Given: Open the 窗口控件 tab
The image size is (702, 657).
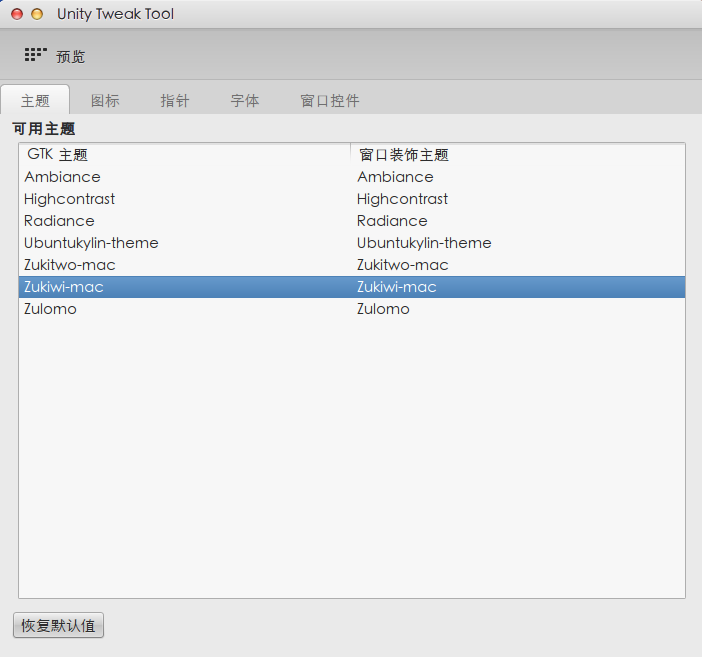Looking at the screenshot, I should coord(330,101).
